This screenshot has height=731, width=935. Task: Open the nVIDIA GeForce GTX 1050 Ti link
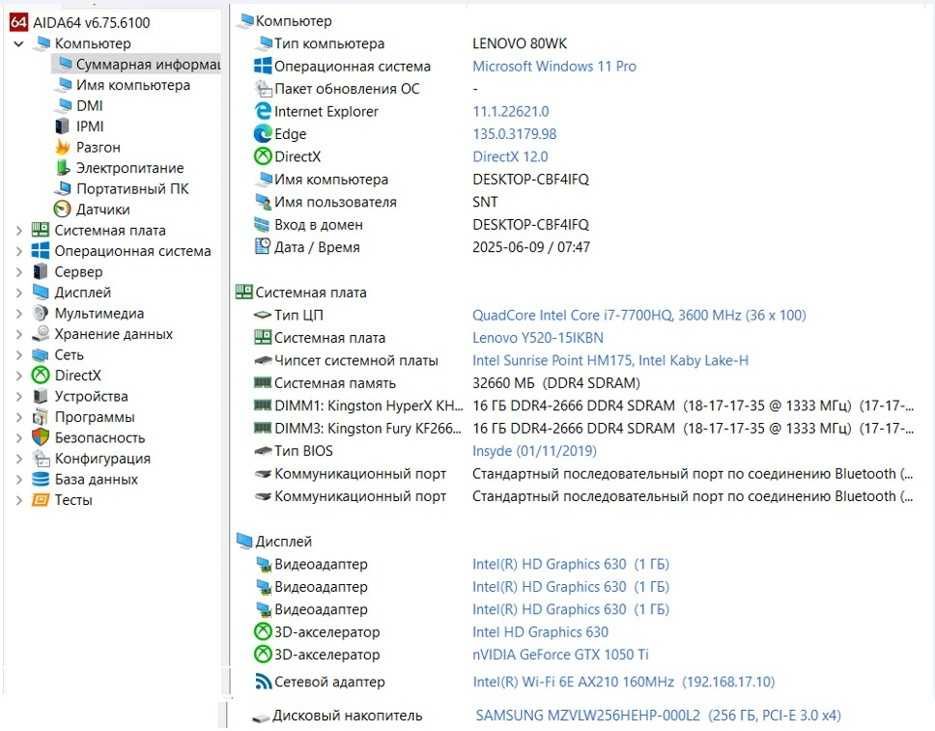(560, 654)
